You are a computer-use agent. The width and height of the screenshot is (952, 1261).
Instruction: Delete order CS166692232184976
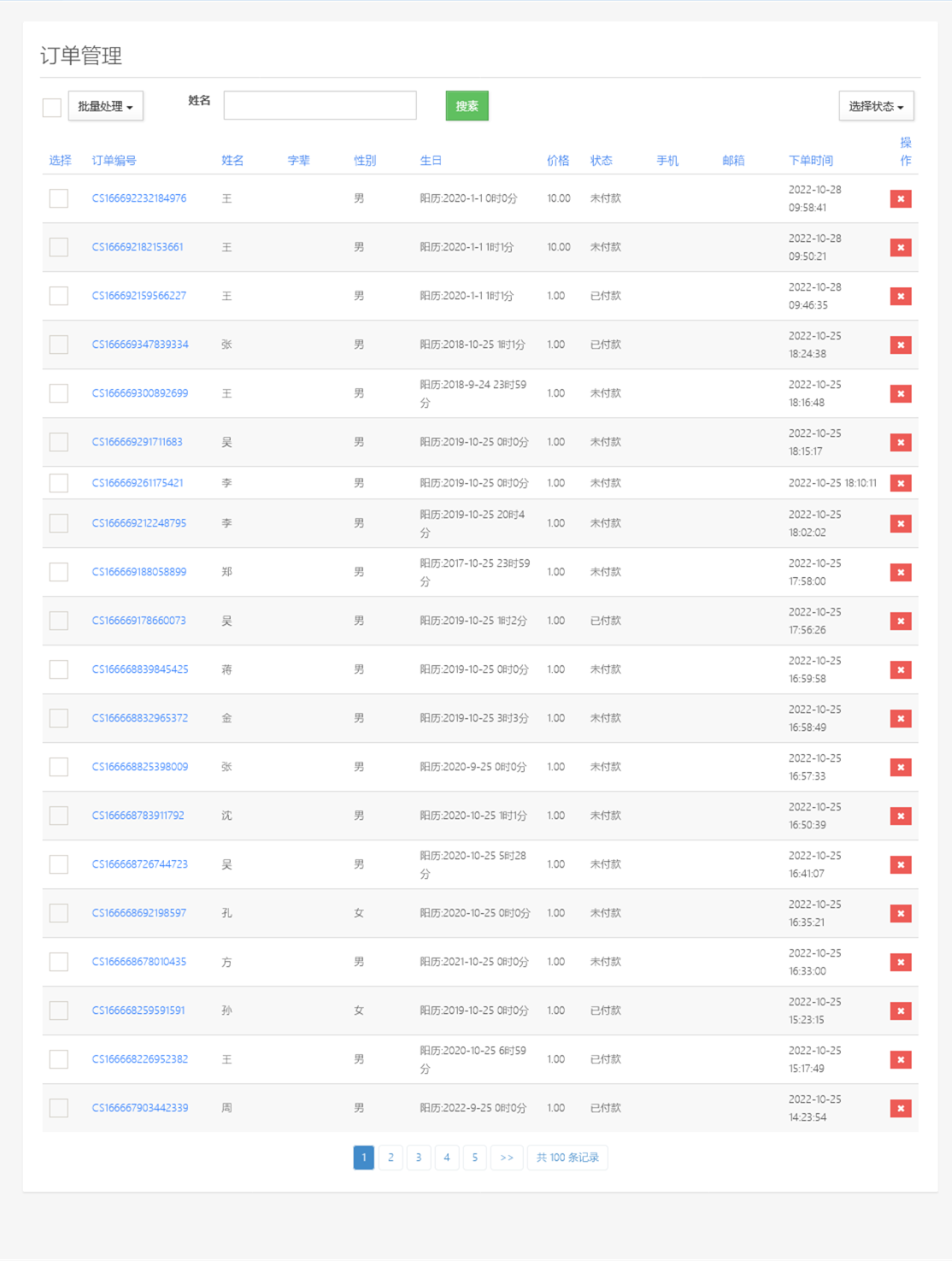pos(901,198)
